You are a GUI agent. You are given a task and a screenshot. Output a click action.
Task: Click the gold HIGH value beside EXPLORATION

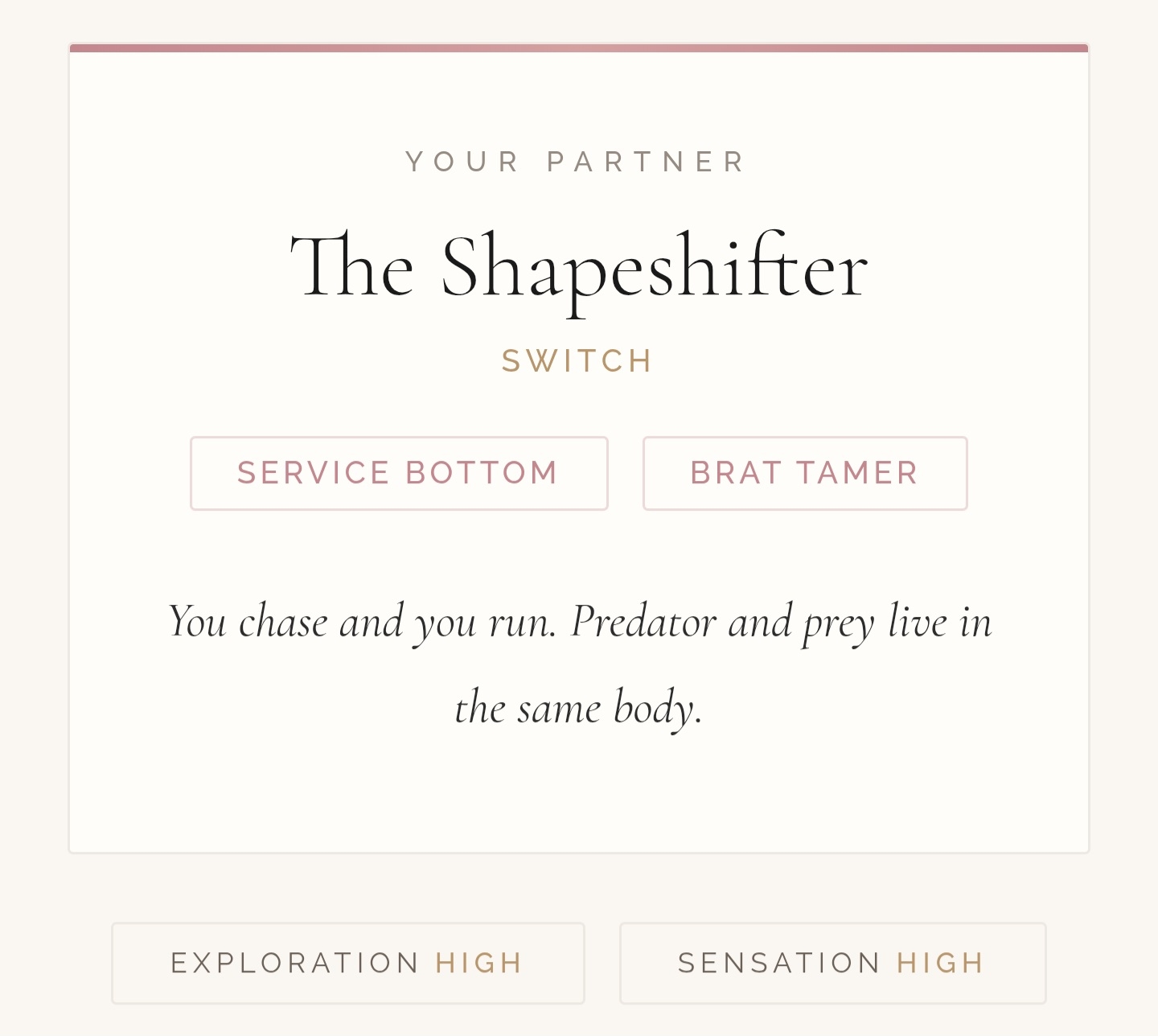[x=479, y=963]
